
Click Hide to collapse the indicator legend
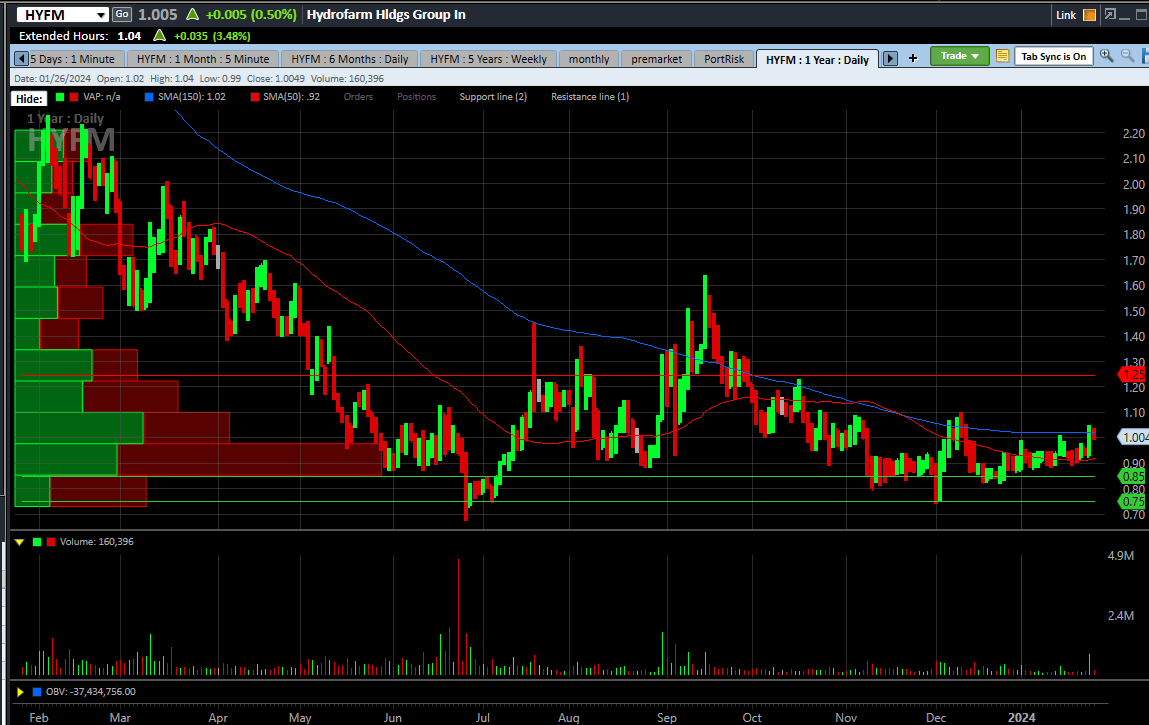[x=28, y=97]
